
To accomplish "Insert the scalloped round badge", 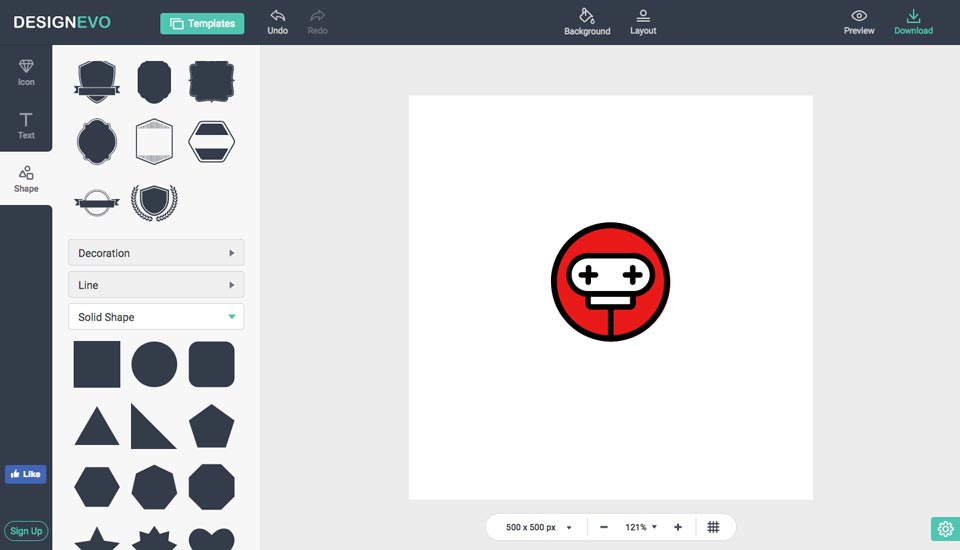I will [x=97, y=141].
